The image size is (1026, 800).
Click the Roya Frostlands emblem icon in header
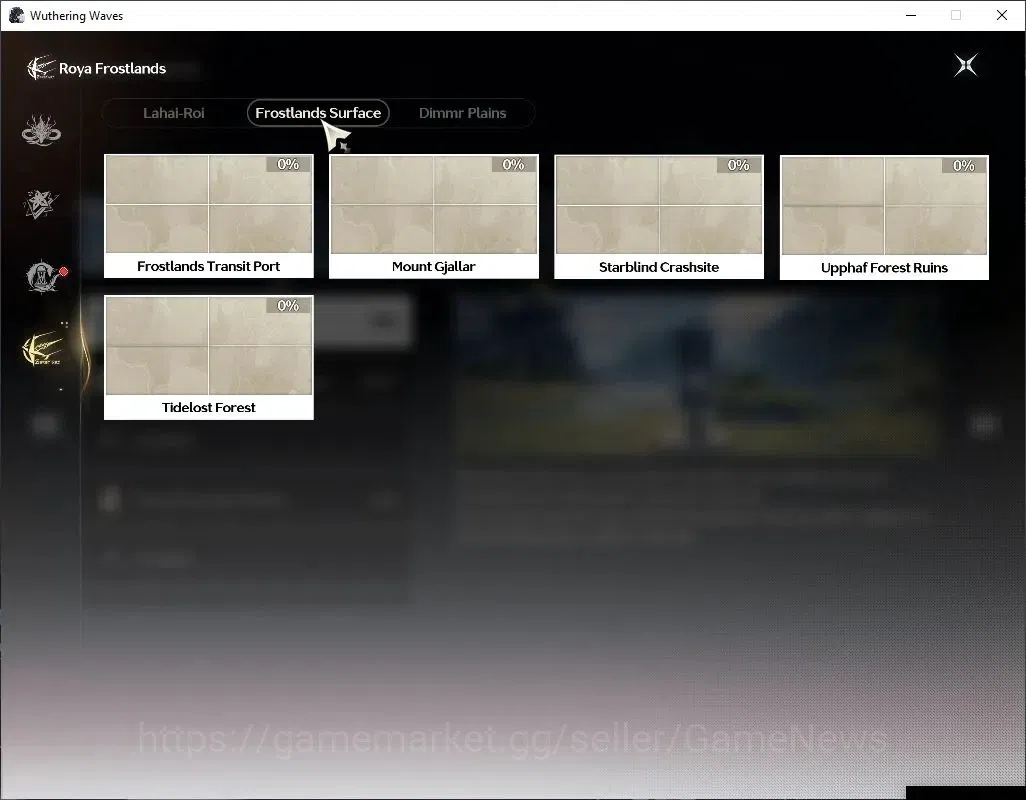(41, 67)
